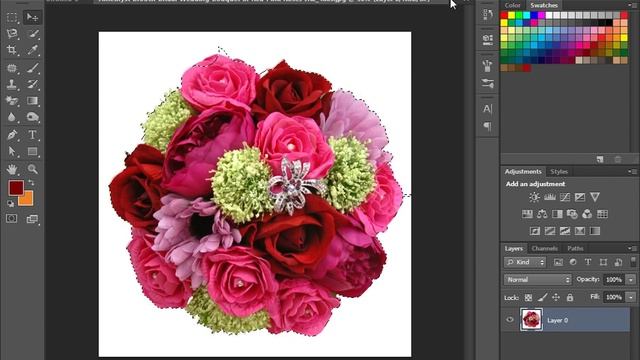This screenshot has height=360, width=640.
Task: Select the Gradient tool
Action: 32,100
